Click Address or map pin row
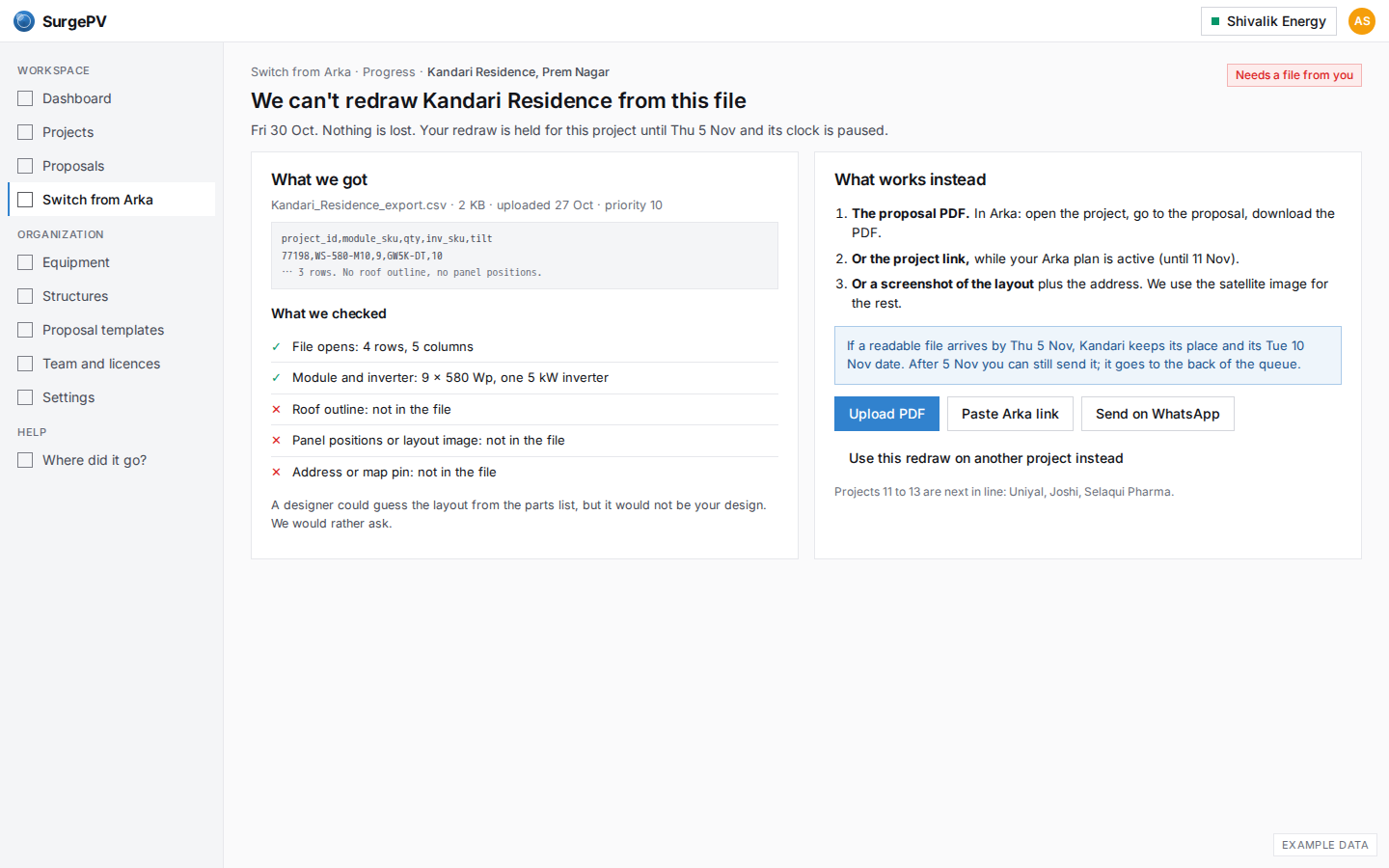Image resolution: width=1389 pixels, height=868 pixels. point(525,472)
